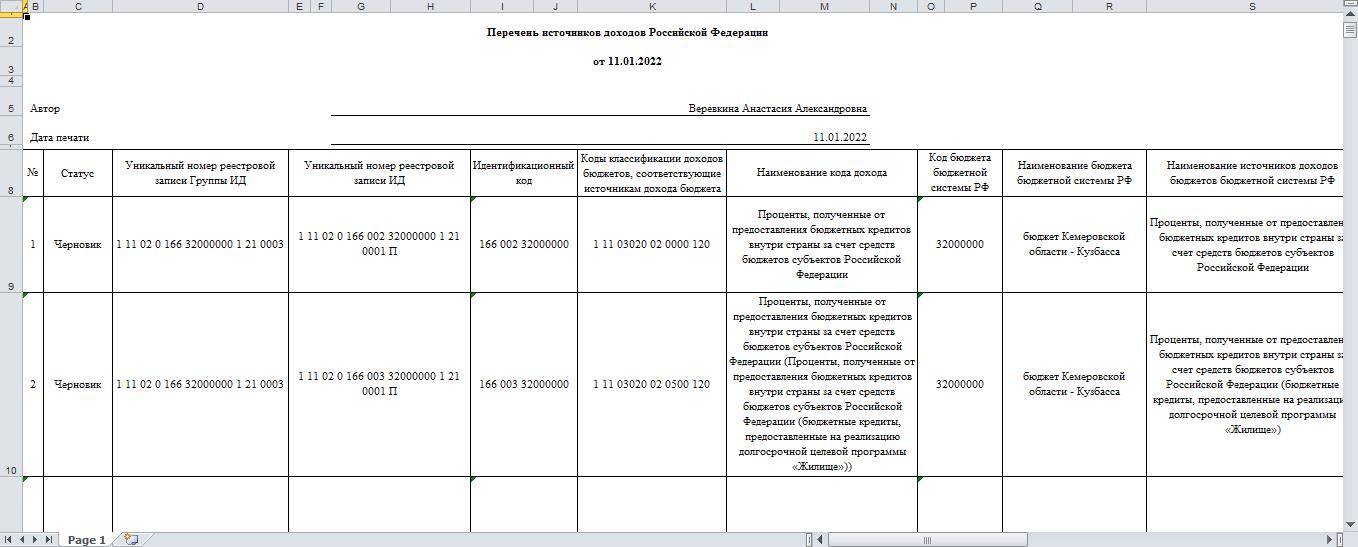Click classification code '1 11 03020 02 0000 120'
The image size is (1358, 547).
(x=652, y=244)
